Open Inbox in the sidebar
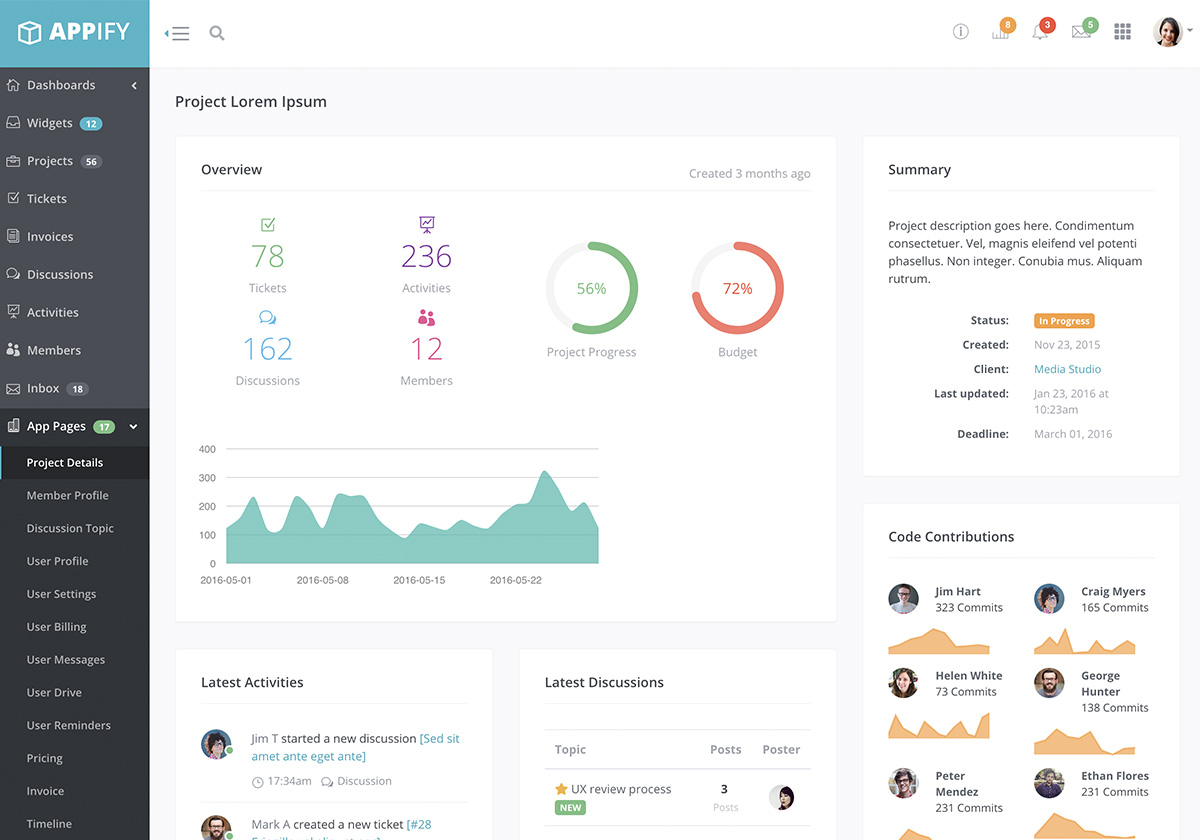1200x840 pixels. click(43, 388)
